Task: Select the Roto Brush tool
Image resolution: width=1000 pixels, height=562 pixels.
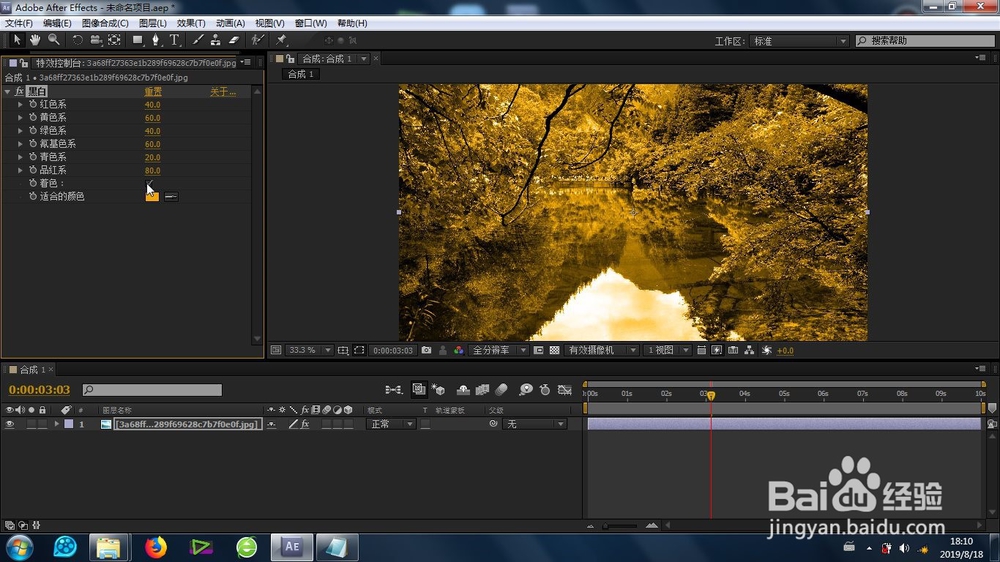Action: coord(257,40)
